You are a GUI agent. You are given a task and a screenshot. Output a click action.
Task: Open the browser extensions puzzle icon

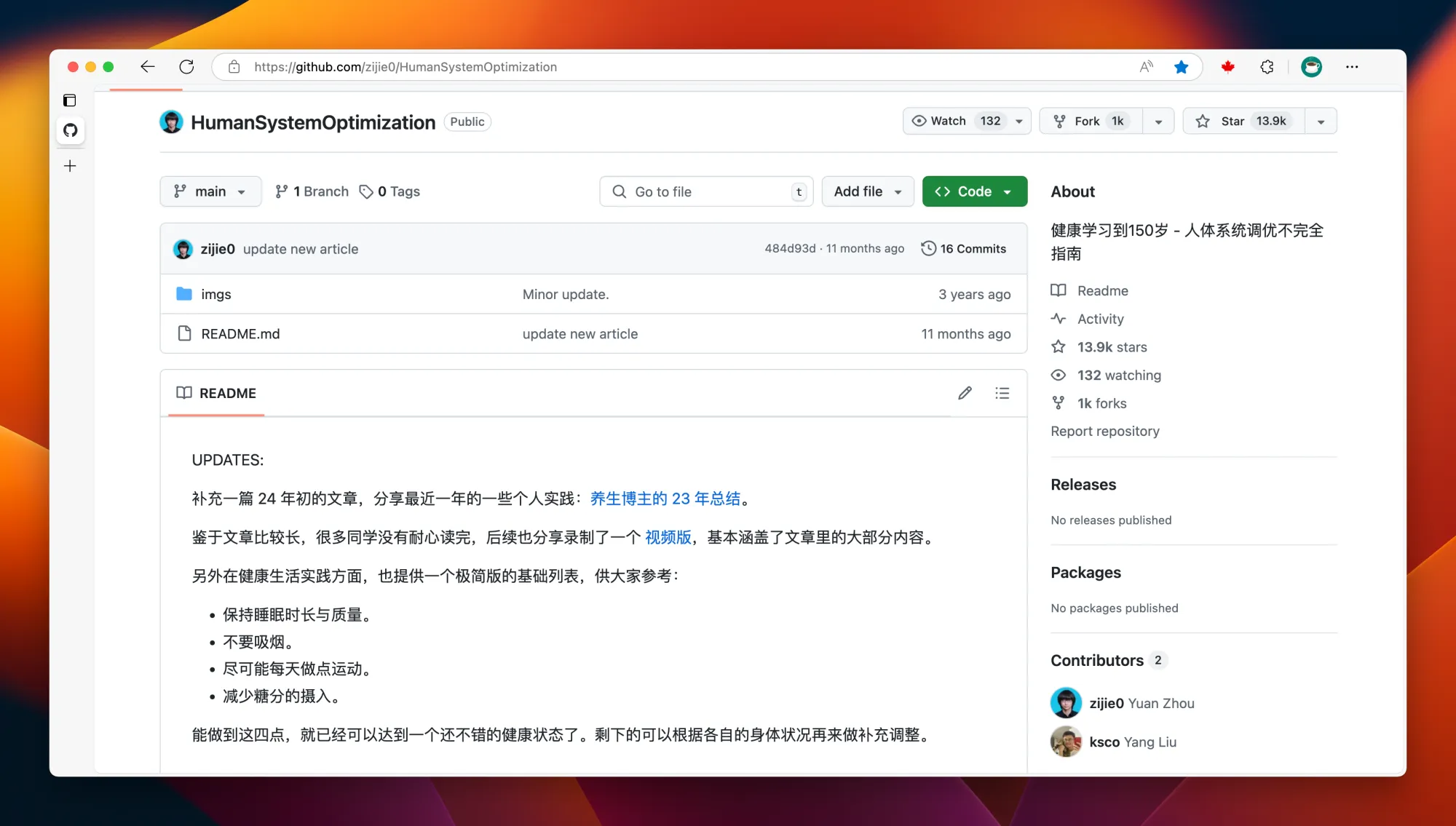(x=1267, y=67)
